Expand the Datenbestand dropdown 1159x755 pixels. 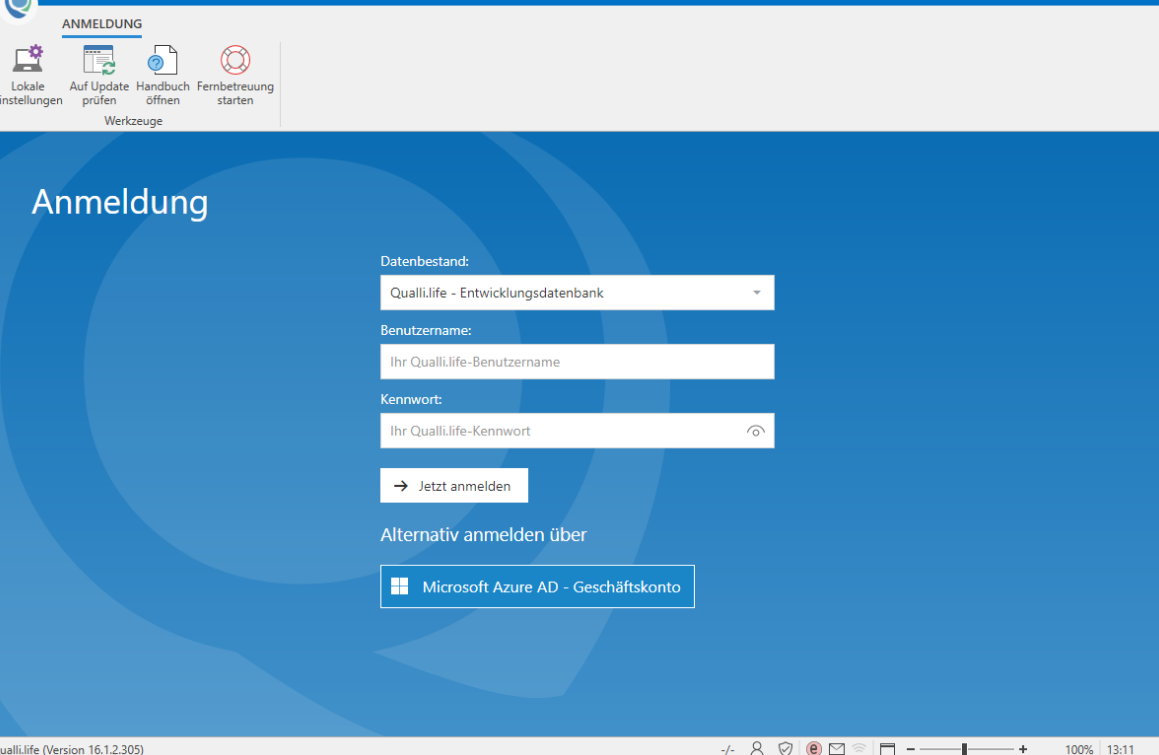pyautogui.click(x=756, y=293)
